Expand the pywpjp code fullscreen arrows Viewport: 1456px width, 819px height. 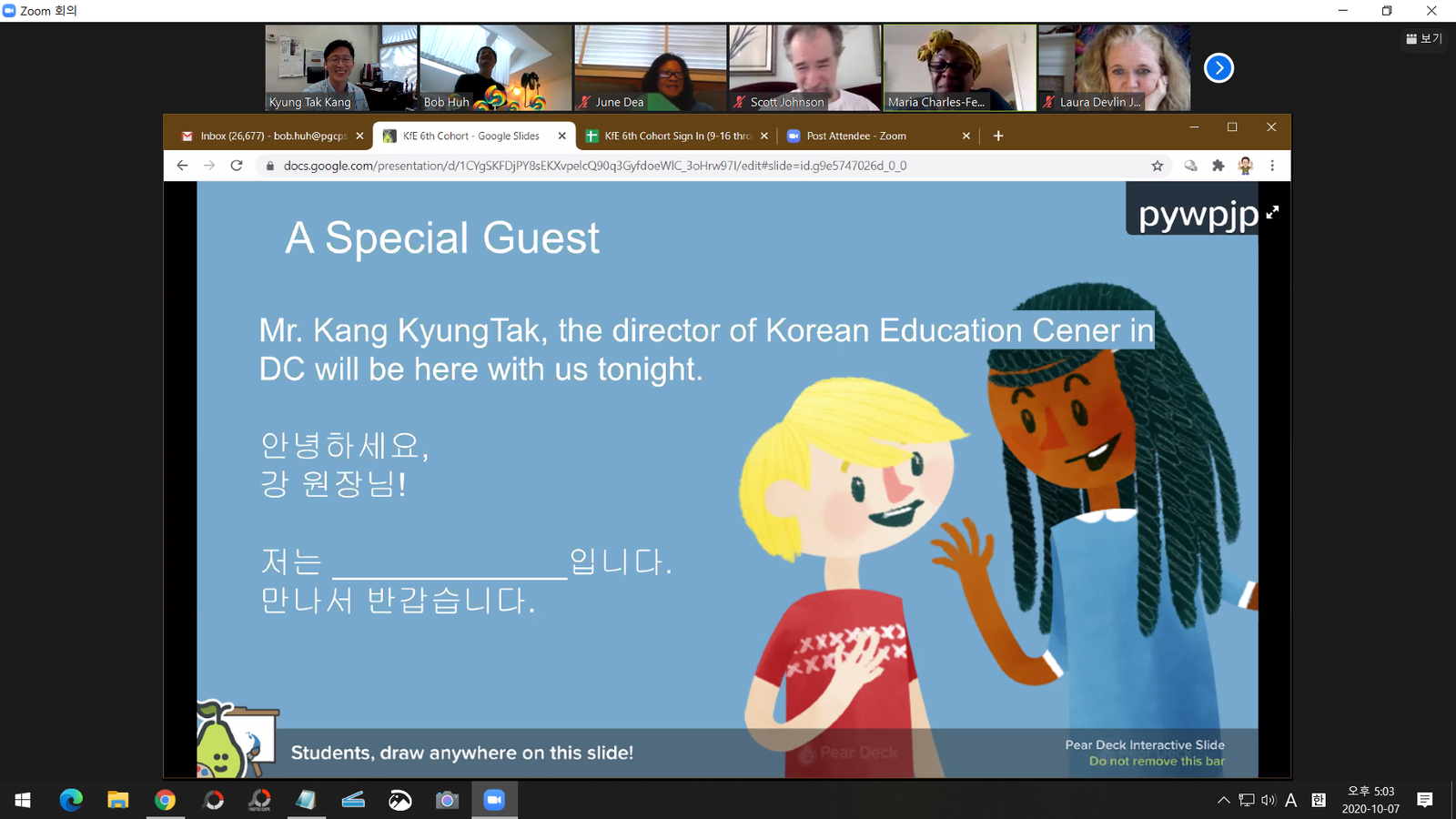click(1272, 212)
